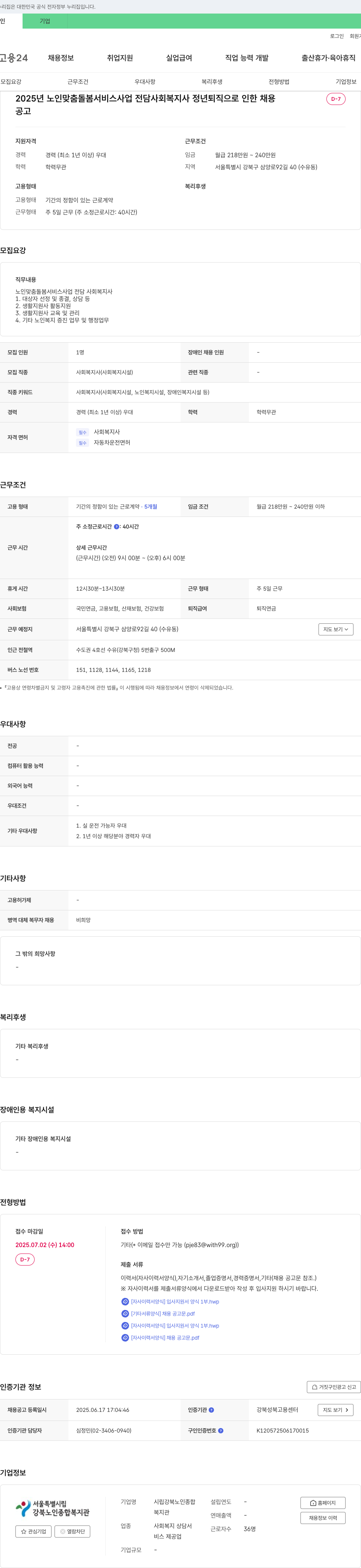361x1568 pixels.
Task: Jump to the 기업정보 section tab
Action: 346,82
